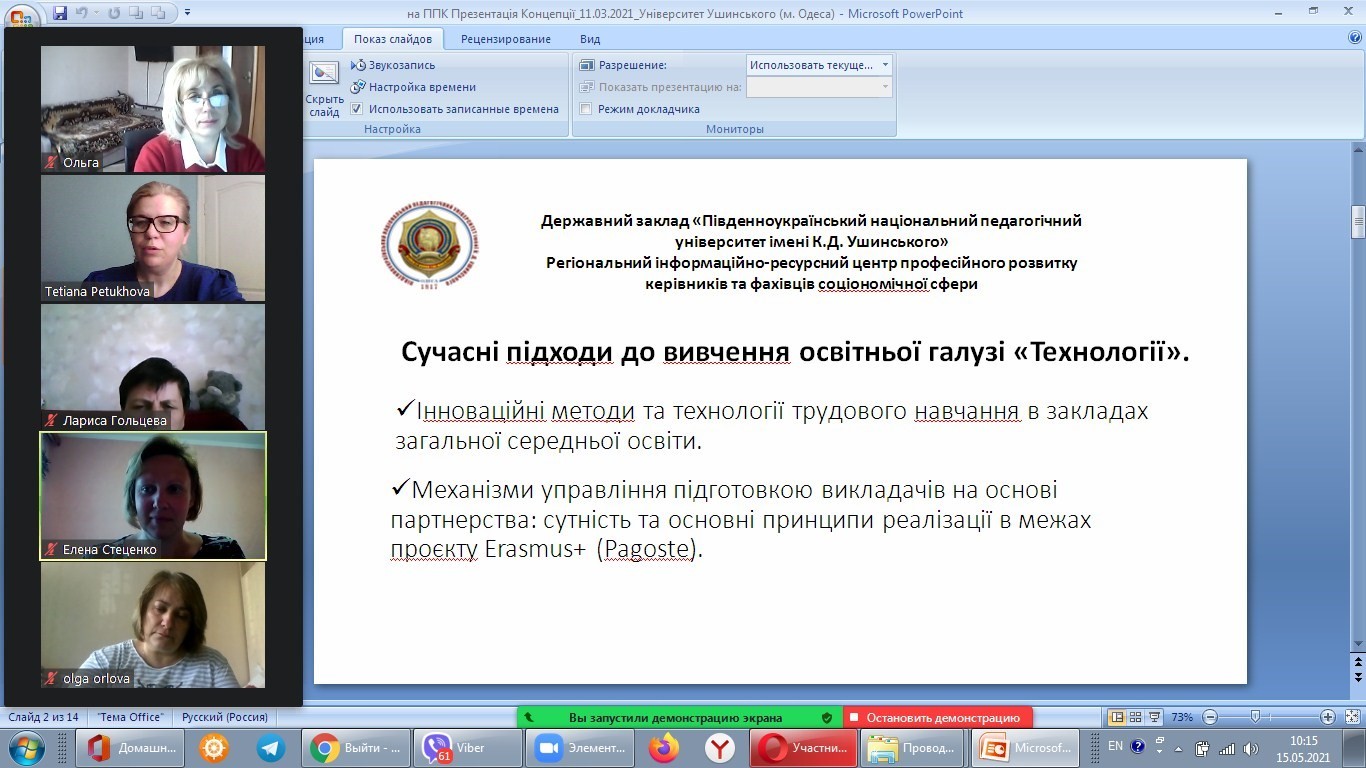
Task: Go to previous slide double-arrow button
Action: tap(1358, 662)
